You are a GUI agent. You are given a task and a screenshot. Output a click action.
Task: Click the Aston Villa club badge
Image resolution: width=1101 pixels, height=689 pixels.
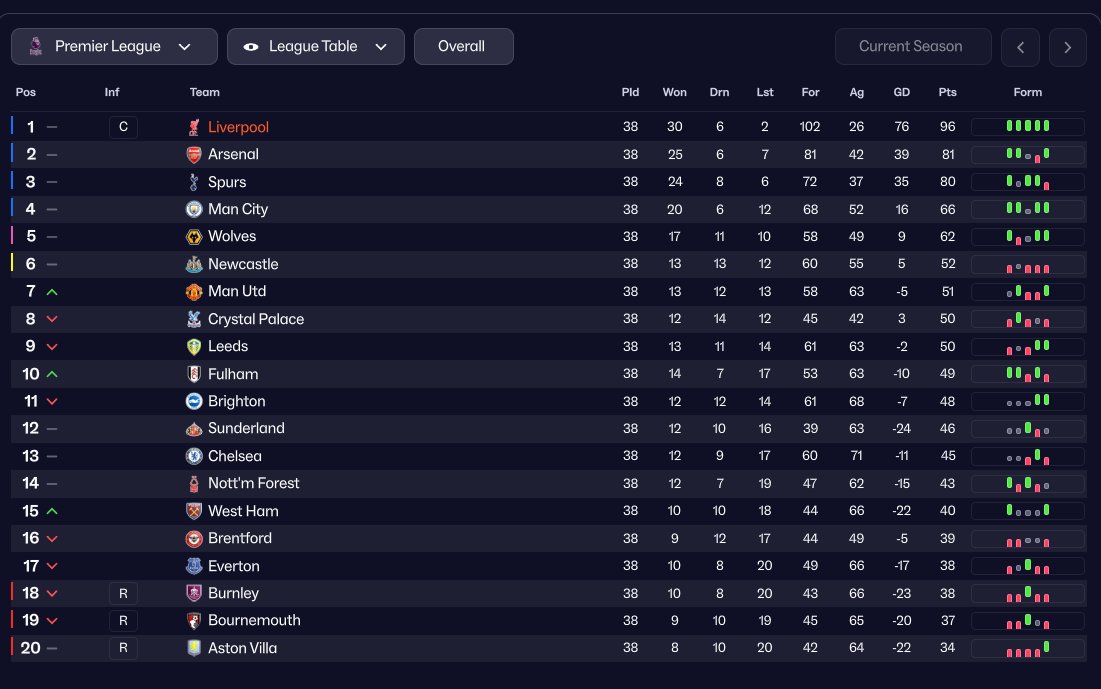[194, 648]
